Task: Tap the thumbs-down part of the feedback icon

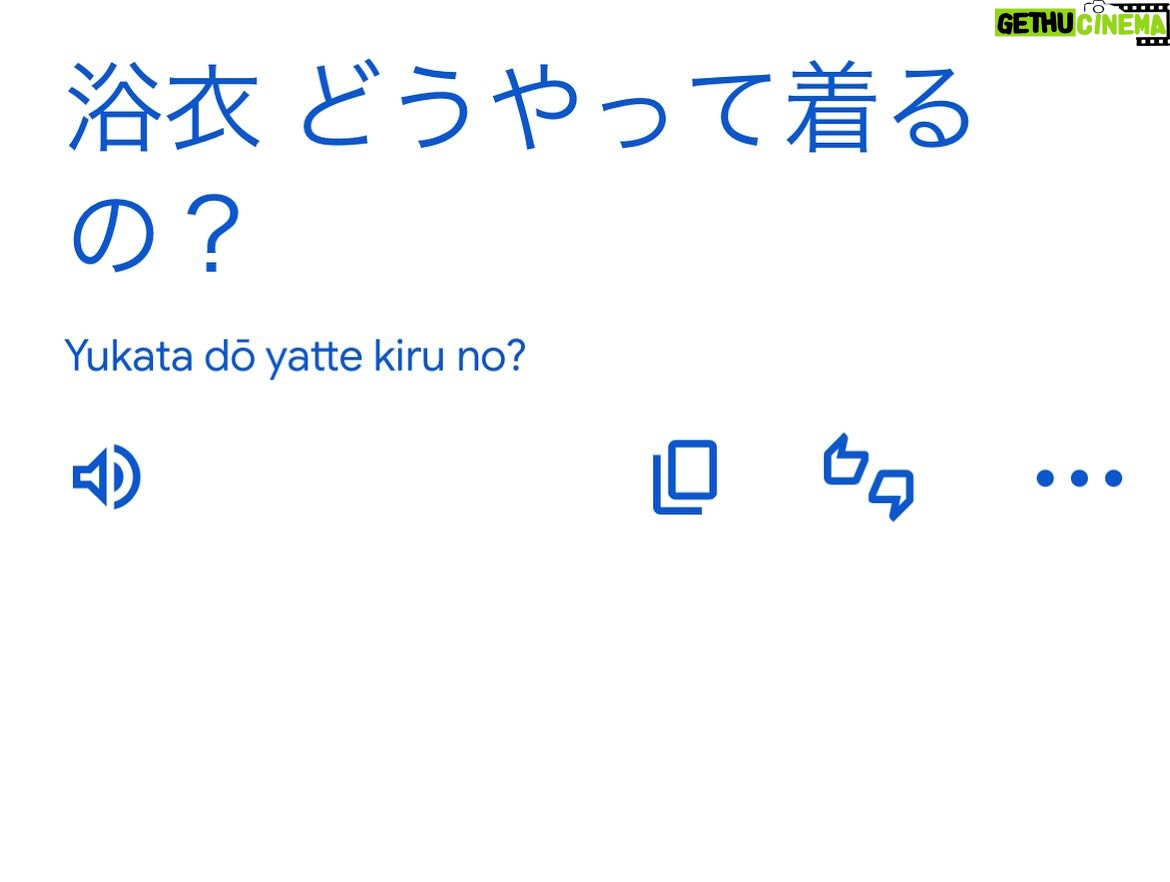Action: 892,494
